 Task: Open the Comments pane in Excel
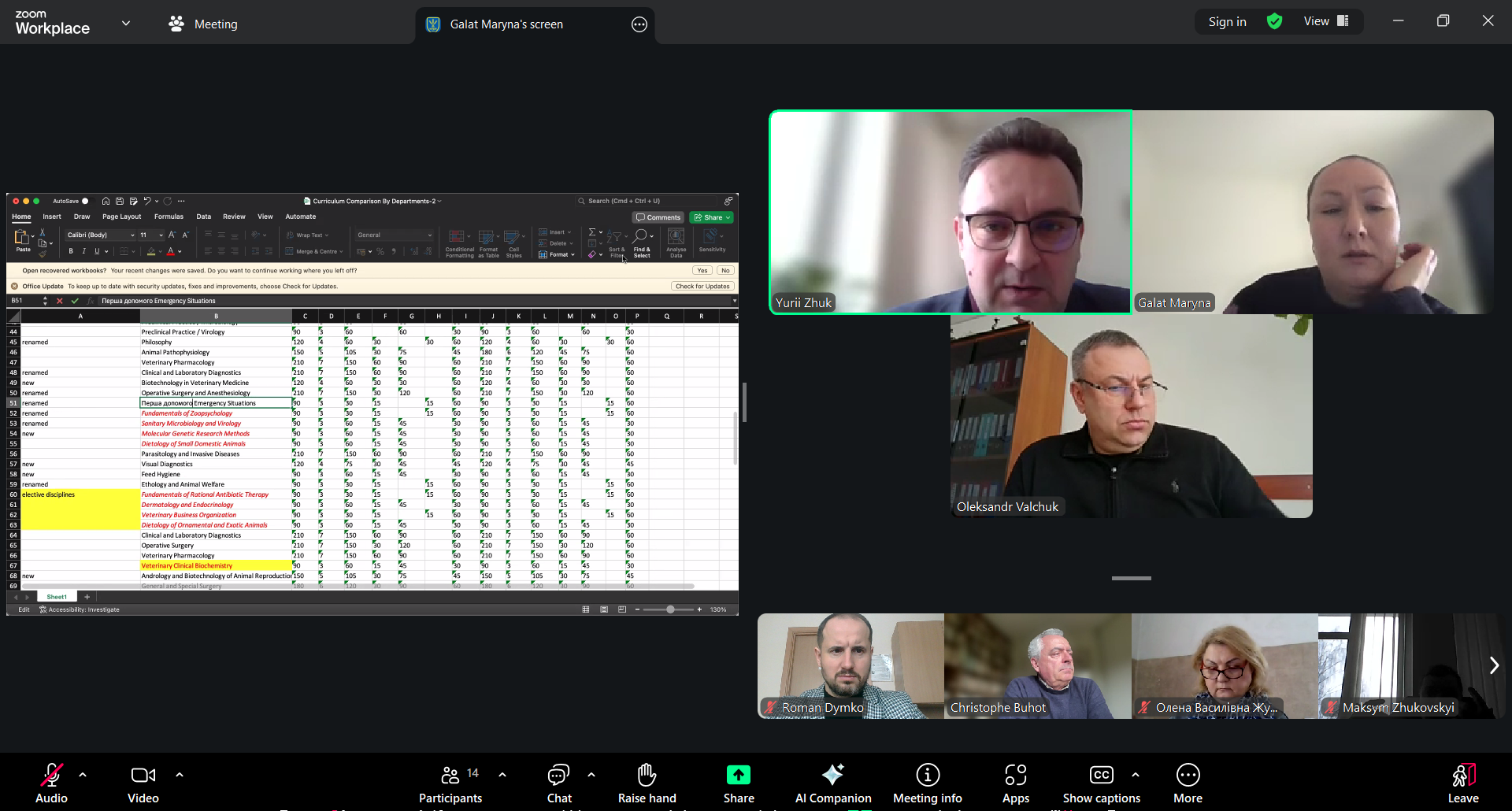[658, 217]
